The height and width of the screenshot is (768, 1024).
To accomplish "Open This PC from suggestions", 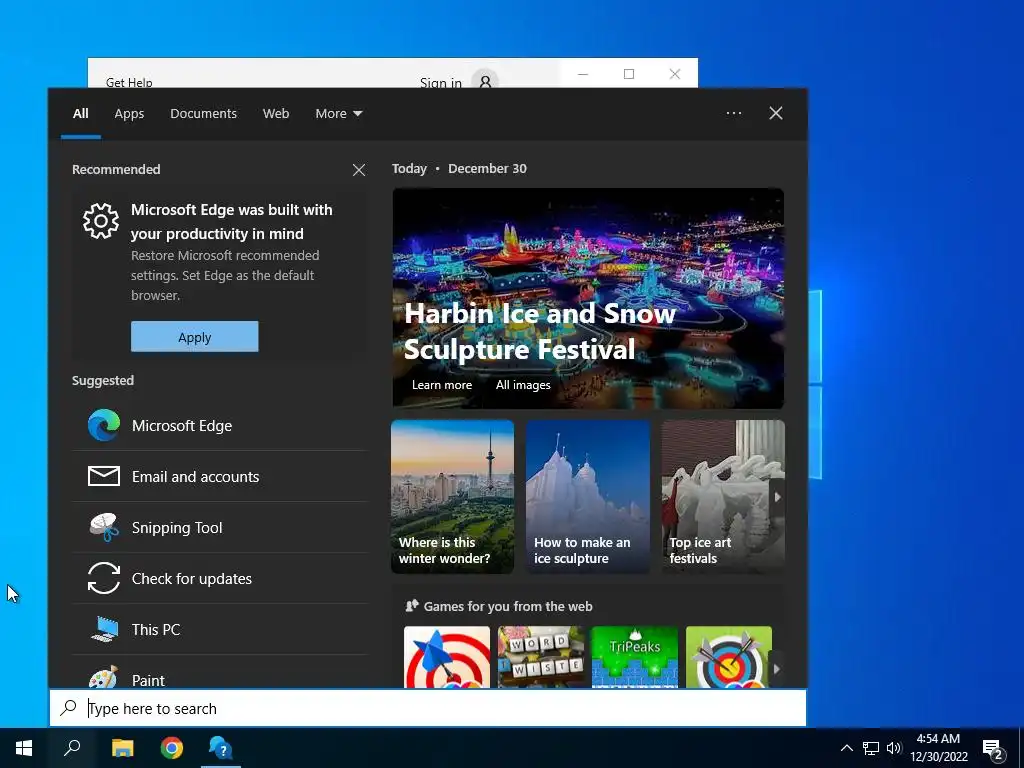I will [219, 630].
